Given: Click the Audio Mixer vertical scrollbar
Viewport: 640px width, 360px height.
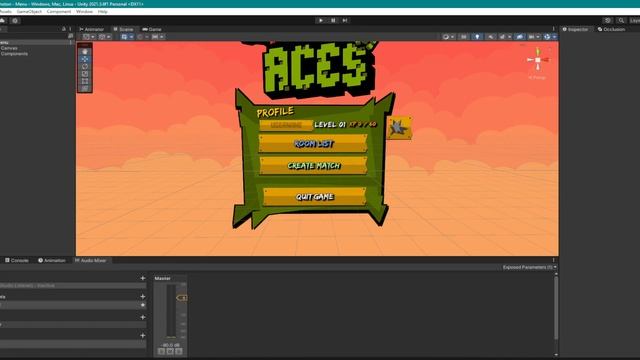Looking at the screenshot, I should 556,308.
